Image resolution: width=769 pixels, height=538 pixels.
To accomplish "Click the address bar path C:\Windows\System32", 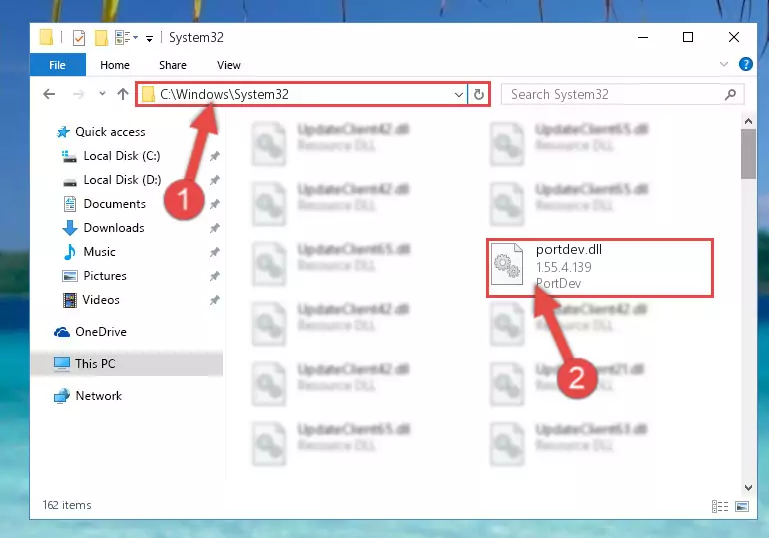I will (224, 94).
